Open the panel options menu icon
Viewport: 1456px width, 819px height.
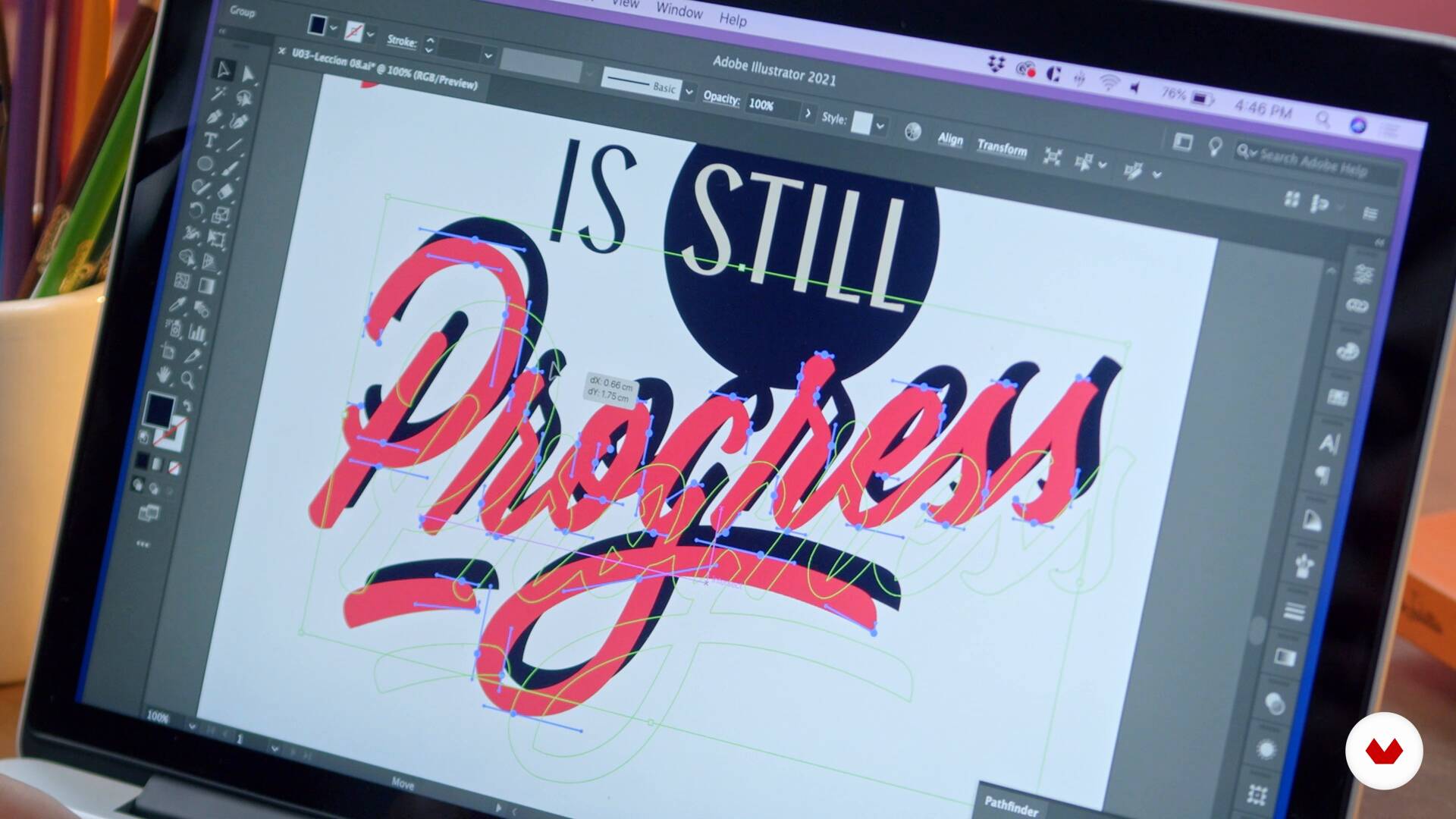1370,214
